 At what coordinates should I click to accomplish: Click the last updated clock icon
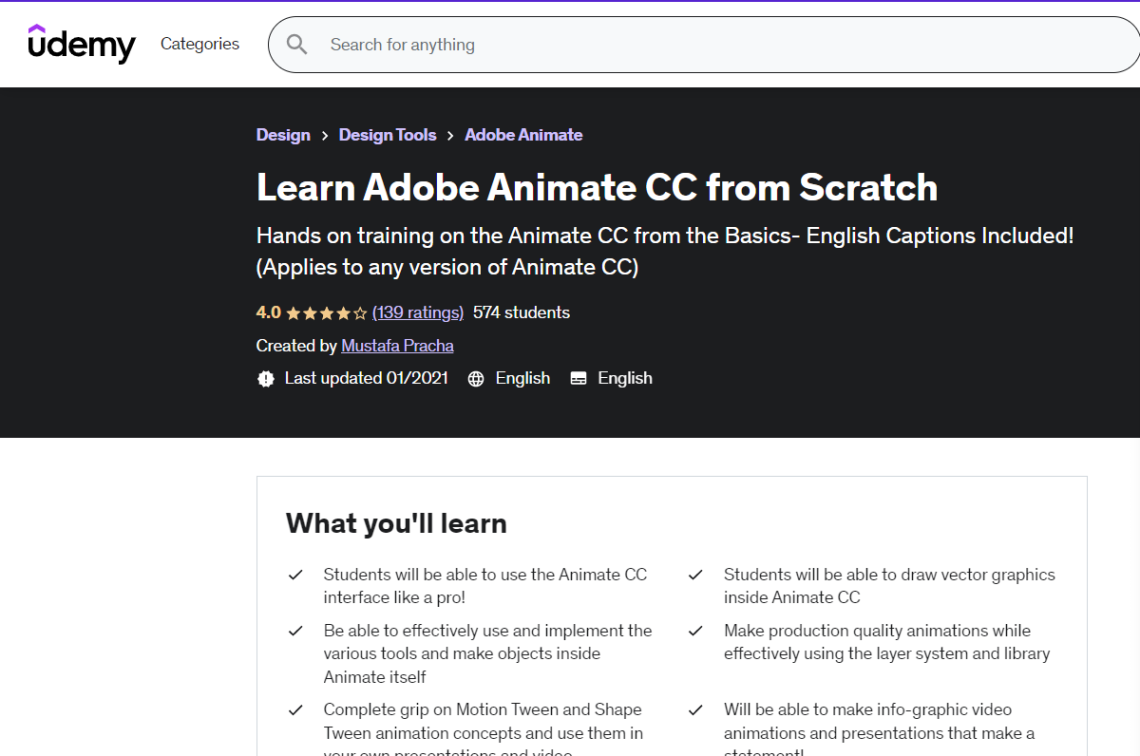(266, 378)
